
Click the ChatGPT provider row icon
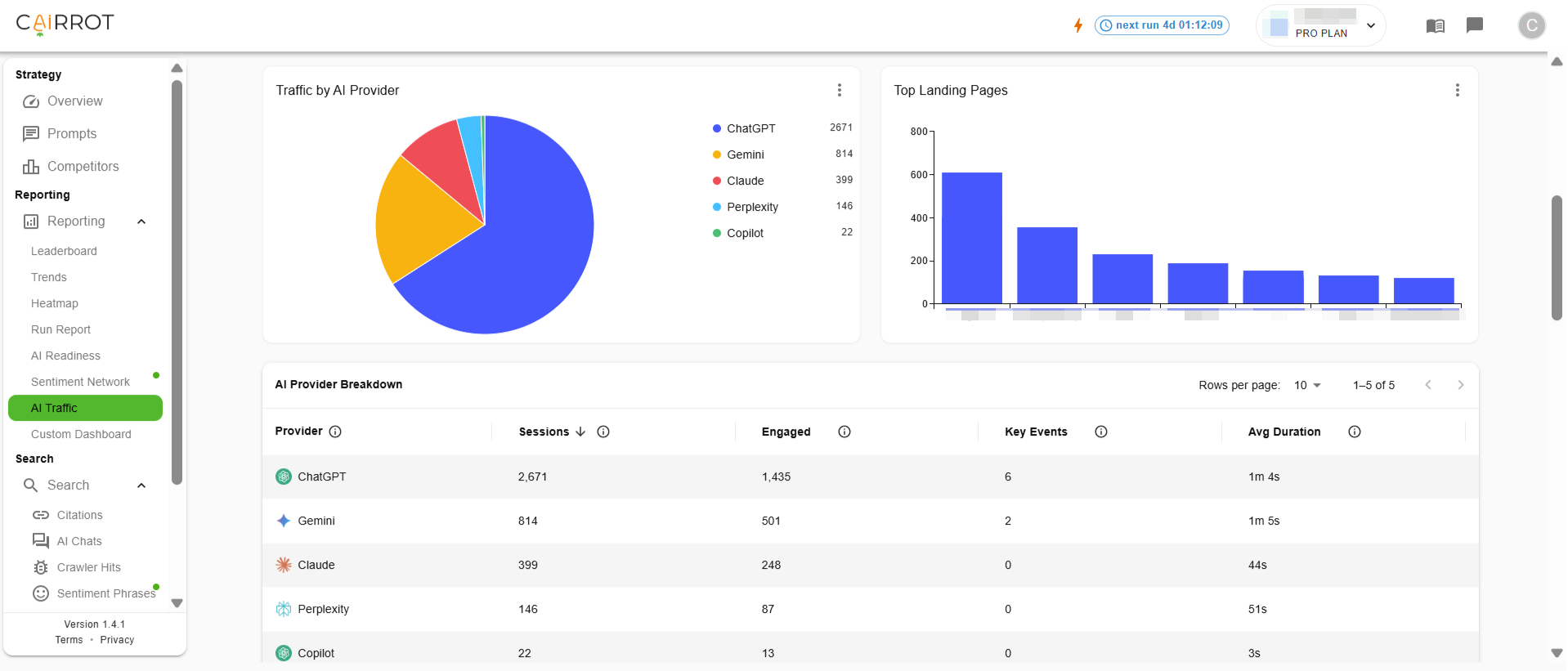click(x=284, y=476)
